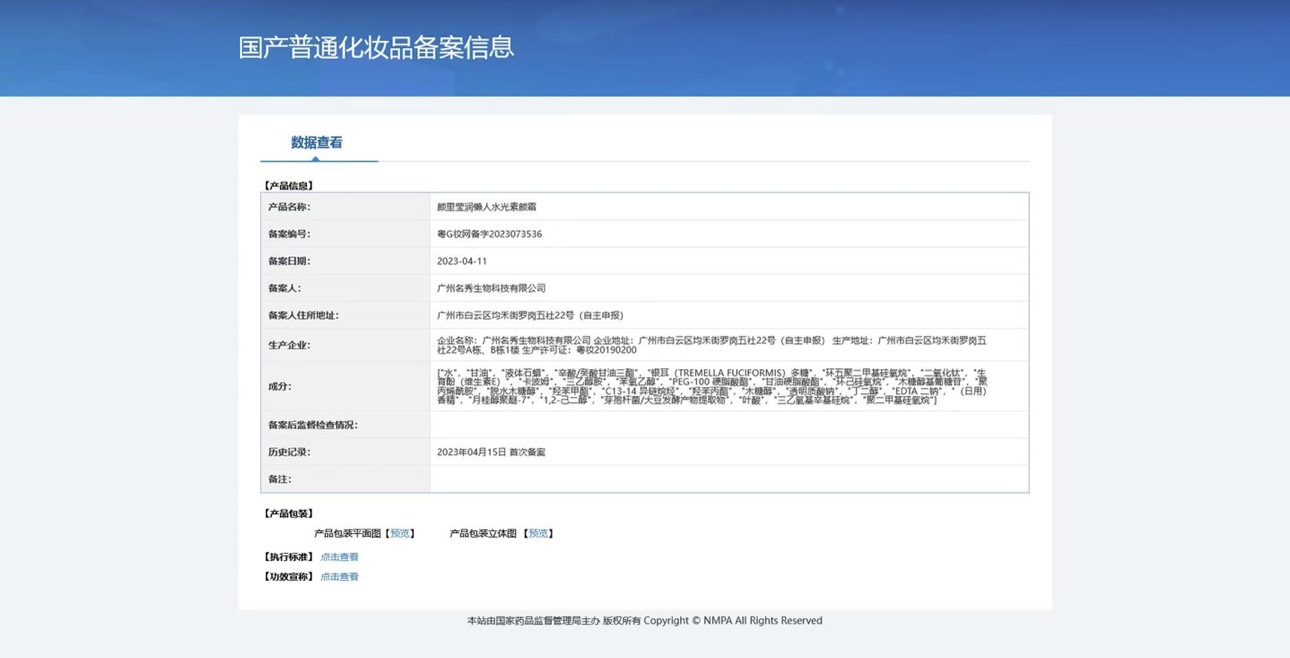Click the 【产品包装】 section heading
Screen dimensions: 1290x658
click(x=288, y=514)
